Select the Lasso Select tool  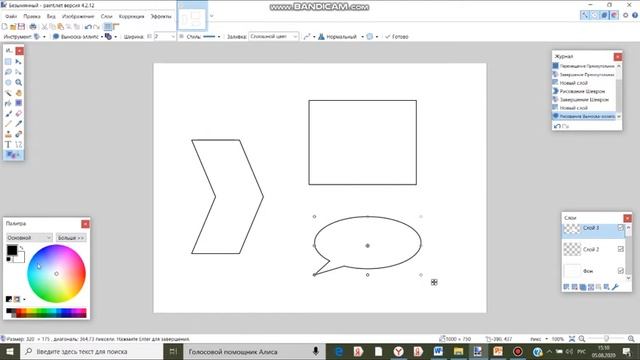click(x=8, y=72)
